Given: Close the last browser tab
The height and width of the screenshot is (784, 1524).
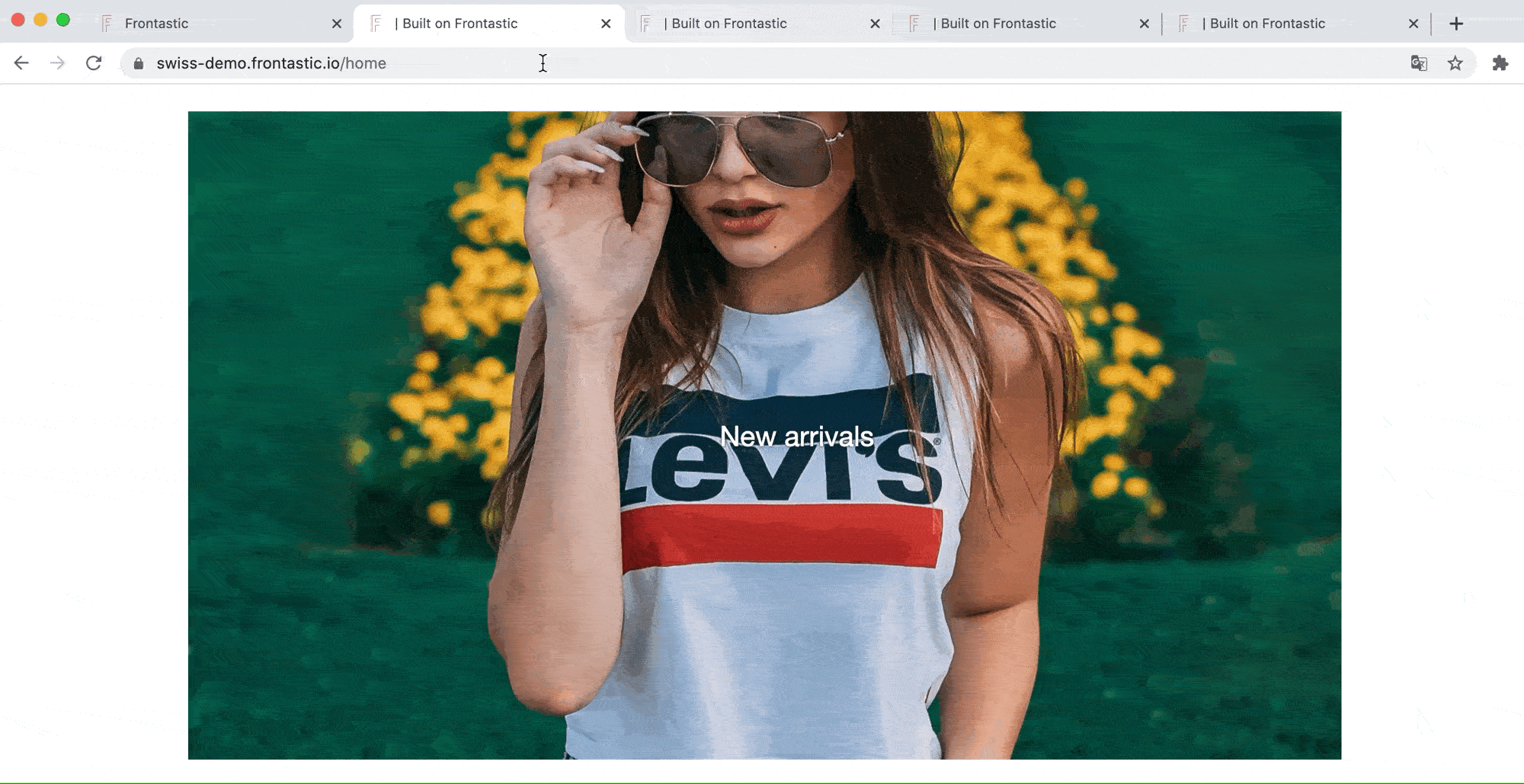Looking at the screenshot, I should click(1414, 24).
